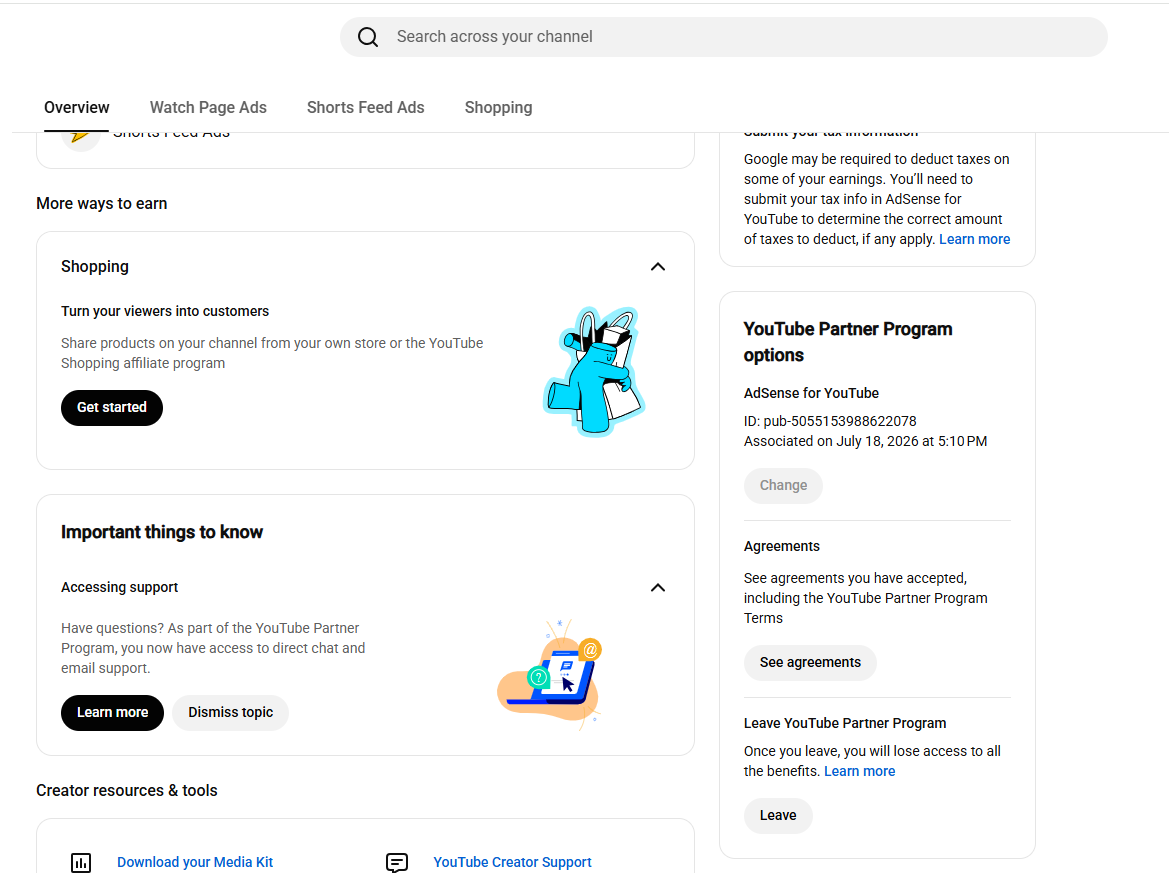Viewport: 1169px width, 873px height.
Task: Click the AdSense ID pub-5055153988622078 text
Action: pyautogui.click(x=830, y=421)
